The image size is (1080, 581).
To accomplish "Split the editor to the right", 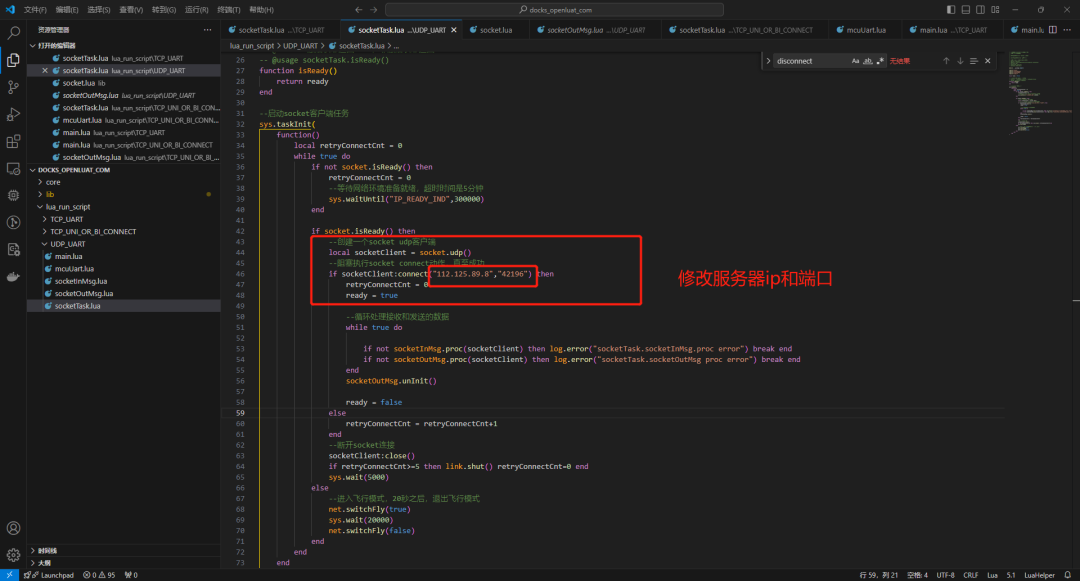I will [x=1052, y=30].
